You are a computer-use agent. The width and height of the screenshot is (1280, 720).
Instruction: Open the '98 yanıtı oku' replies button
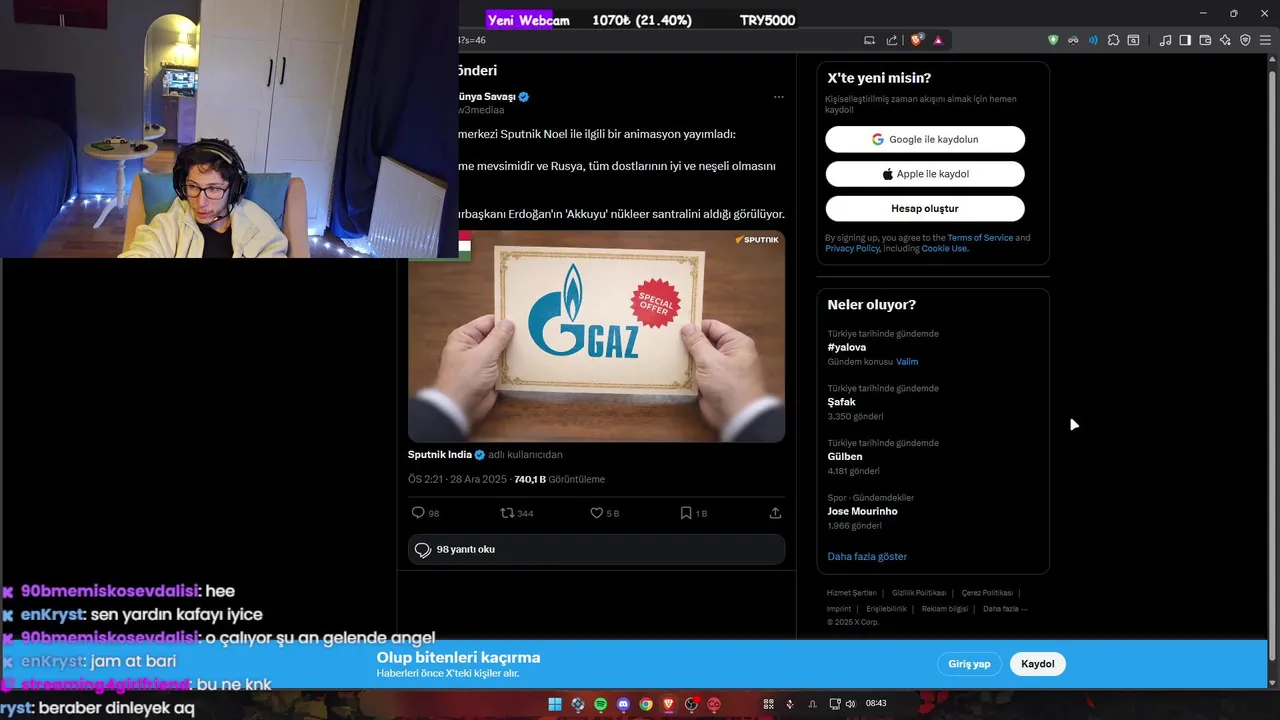(x=596, y=550)
